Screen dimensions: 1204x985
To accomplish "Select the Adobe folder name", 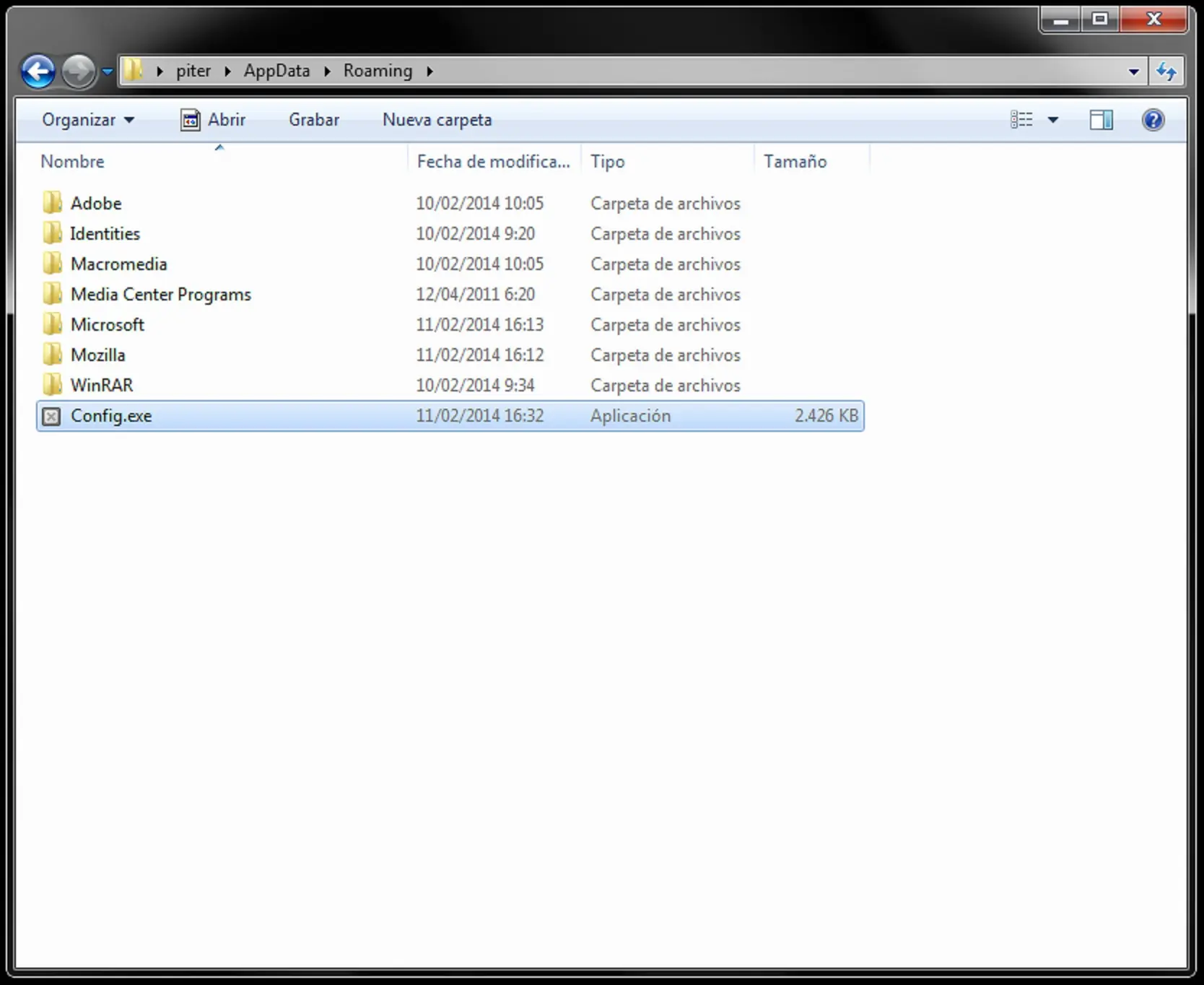I will (96, 203).
